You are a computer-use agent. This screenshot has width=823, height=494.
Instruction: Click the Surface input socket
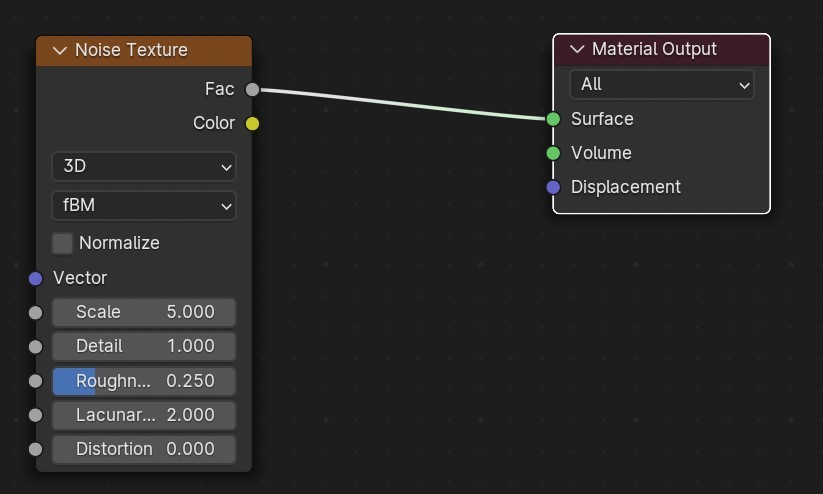tap(553, 119)
